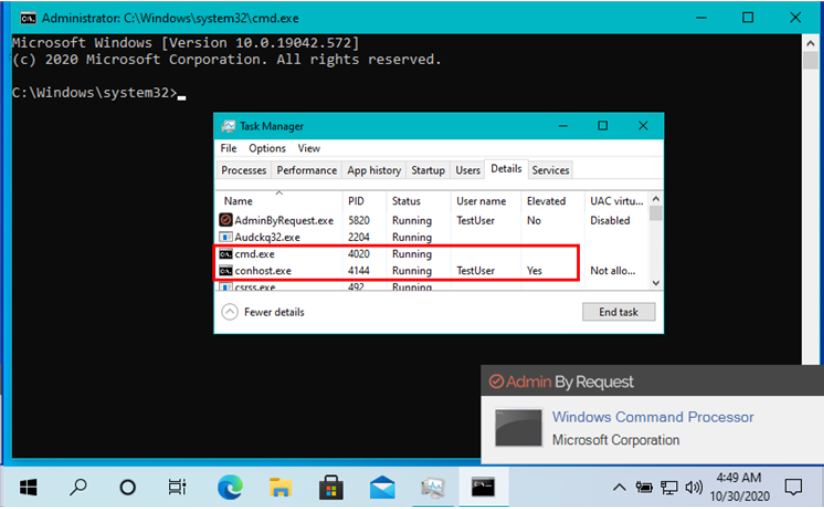Viewport: 824px width, 509px height.
Task: Switch to the App history tab
Action: (x=374, y=170)
